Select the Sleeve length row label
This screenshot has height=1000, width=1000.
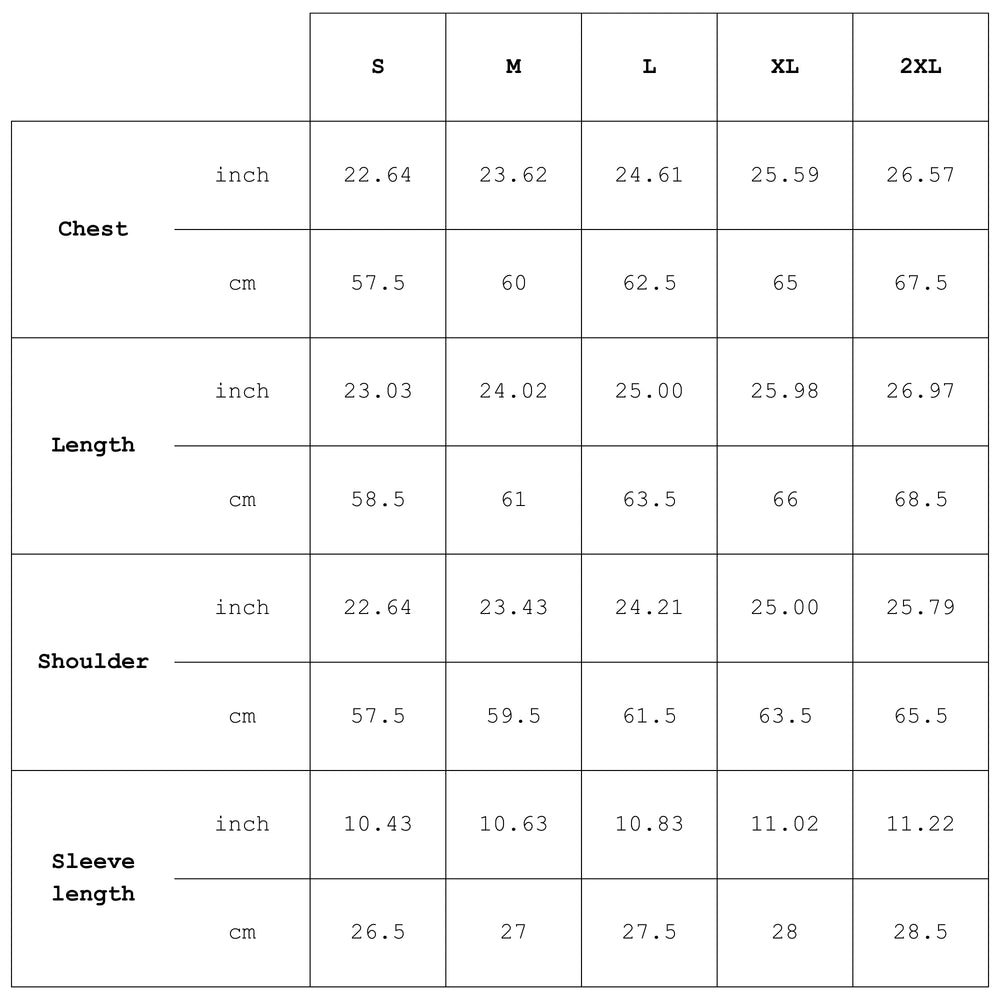click(93, 877)
